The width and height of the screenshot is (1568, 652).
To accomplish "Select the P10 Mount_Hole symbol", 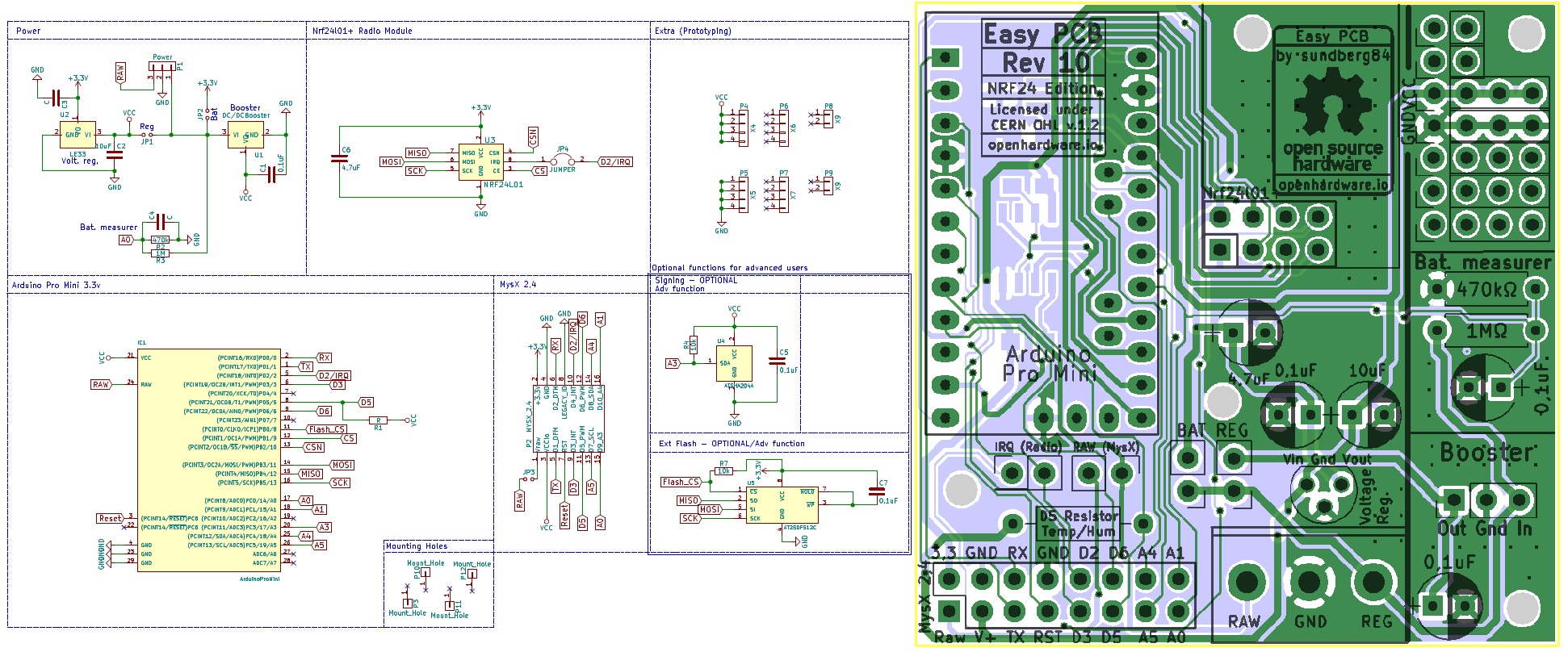I will (x=426, y=572).
